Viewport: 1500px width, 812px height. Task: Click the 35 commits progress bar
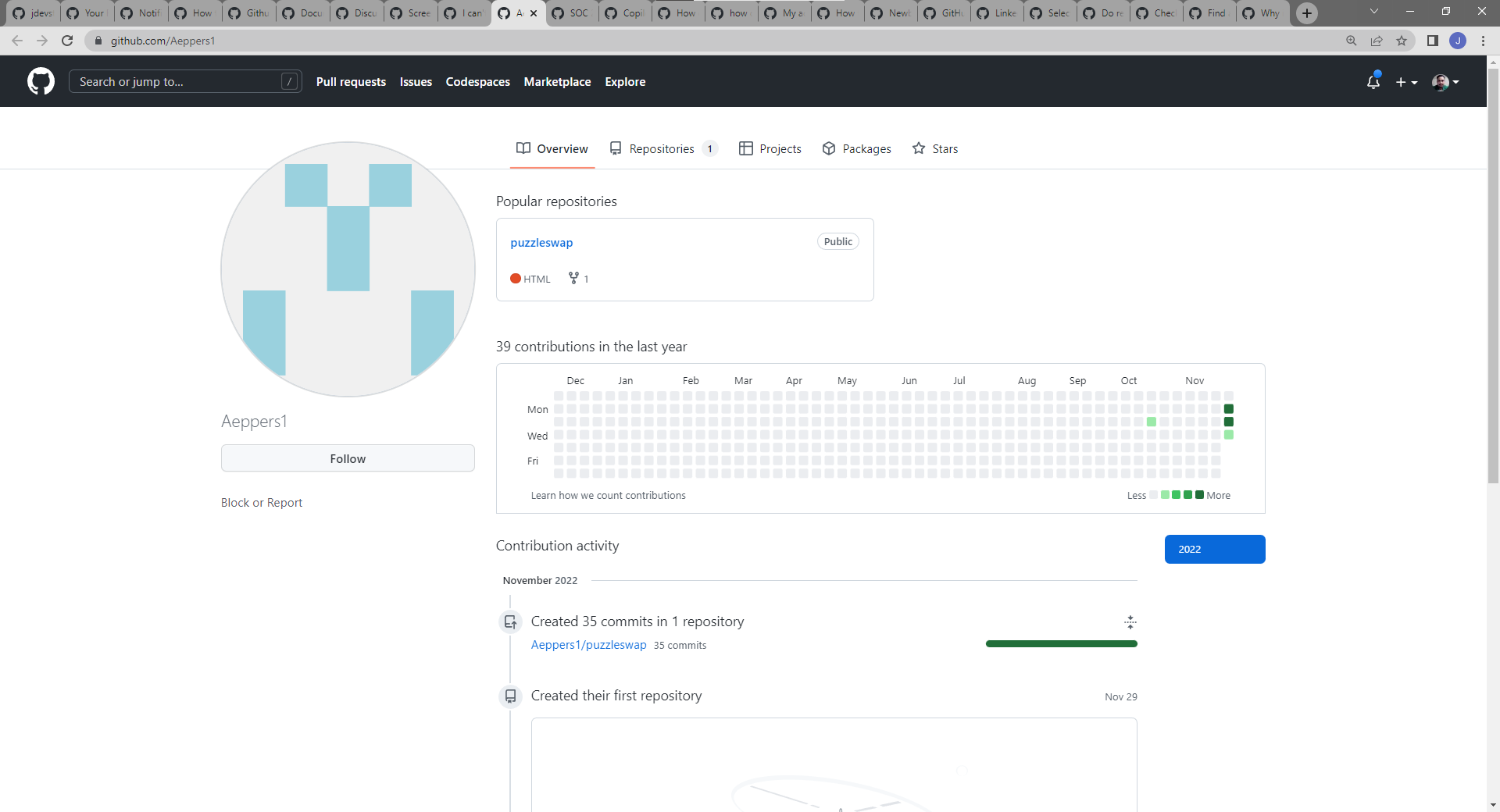point(1061,644)
